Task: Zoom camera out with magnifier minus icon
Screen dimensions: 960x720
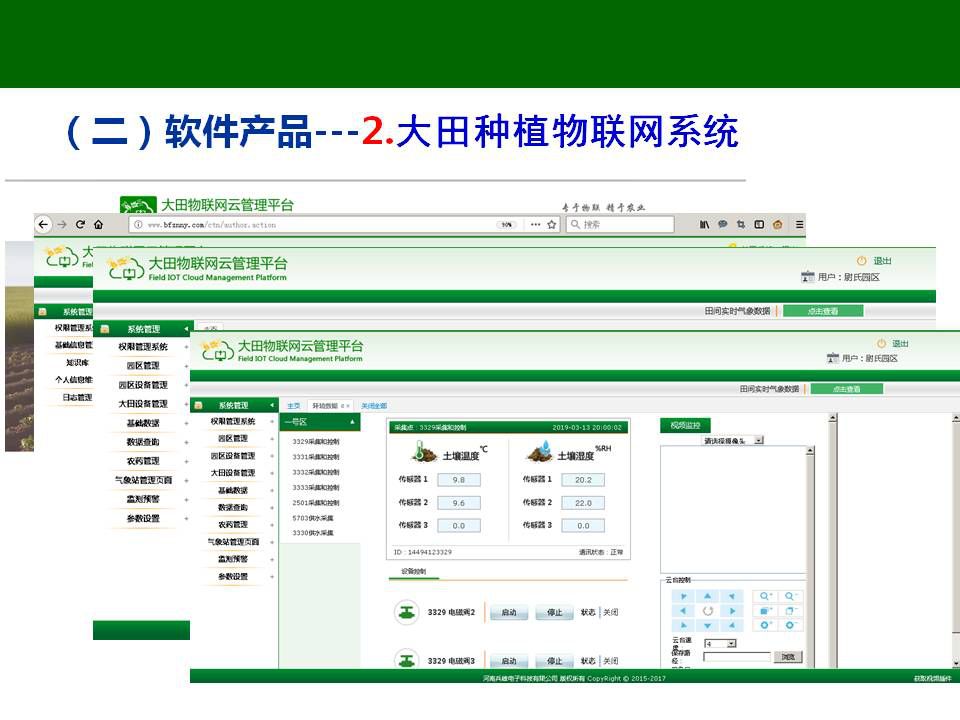Action: pyautogui.click(x=790, y=596)
